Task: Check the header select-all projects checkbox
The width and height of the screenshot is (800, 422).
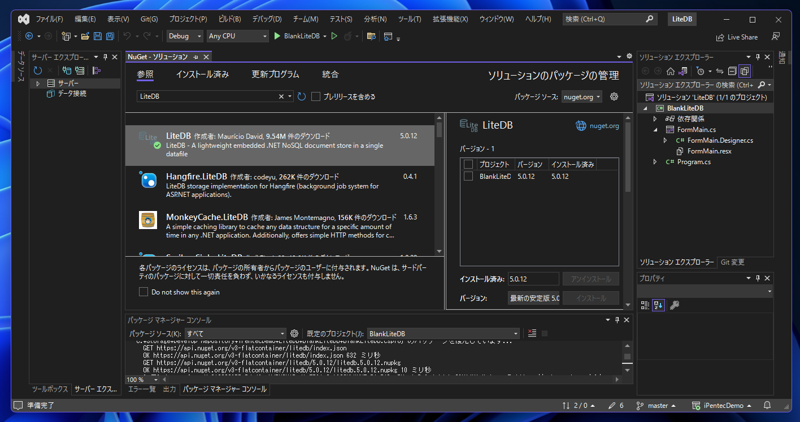Action: click(468, 164)
